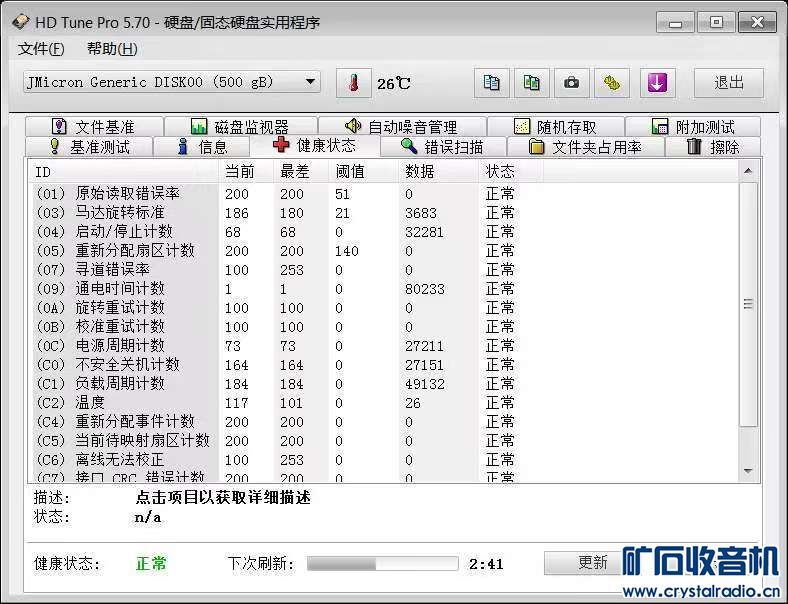The image size is (788, 604).
Task: Select the (C4) 重新分配事件计数 row
Action: 384,422
